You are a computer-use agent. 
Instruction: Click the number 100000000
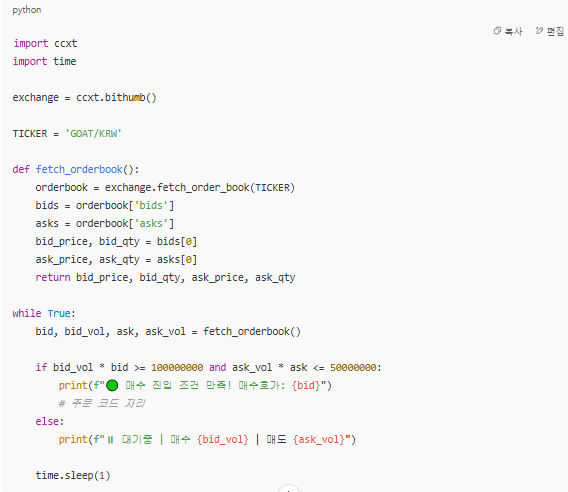(177, 368)
